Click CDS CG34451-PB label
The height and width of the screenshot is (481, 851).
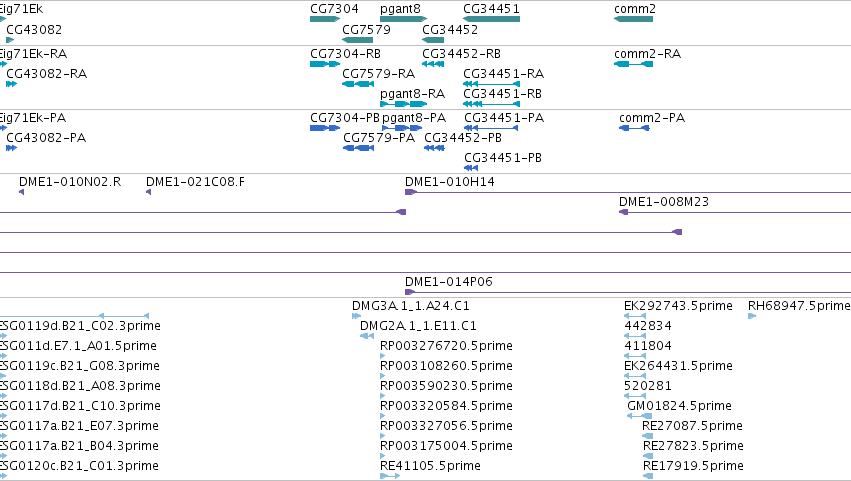[x=503, y=157]
